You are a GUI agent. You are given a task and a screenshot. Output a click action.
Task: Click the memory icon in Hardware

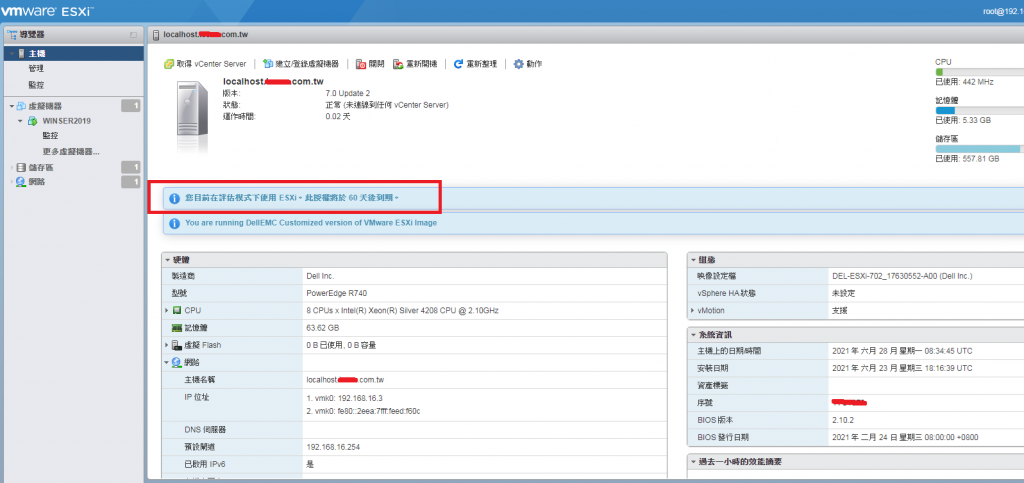[x=176, y=328]
